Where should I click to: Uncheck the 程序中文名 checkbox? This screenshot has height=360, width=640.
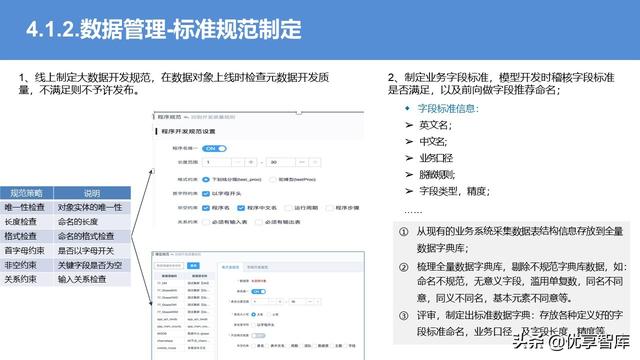(241, 208)
